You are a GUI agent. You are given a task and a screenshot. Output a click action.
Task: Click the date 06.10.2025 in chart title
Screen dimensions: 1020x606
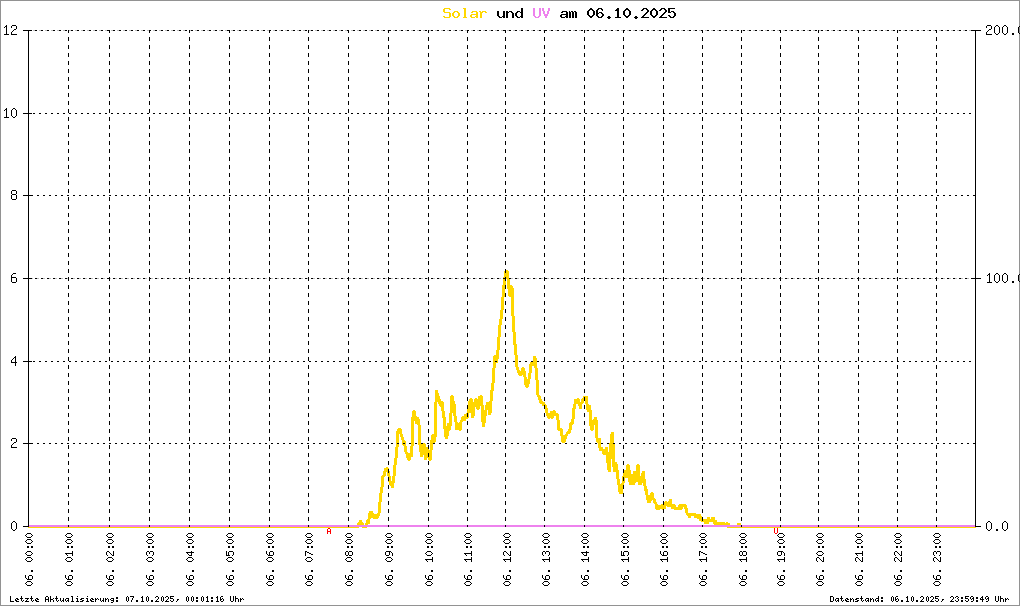(631, 13)
